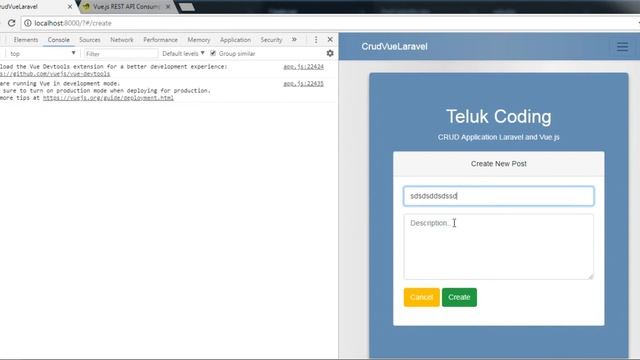Open the DevTools settings gear
This screenshot has height=360, width=640.
(x=330, y=53)
